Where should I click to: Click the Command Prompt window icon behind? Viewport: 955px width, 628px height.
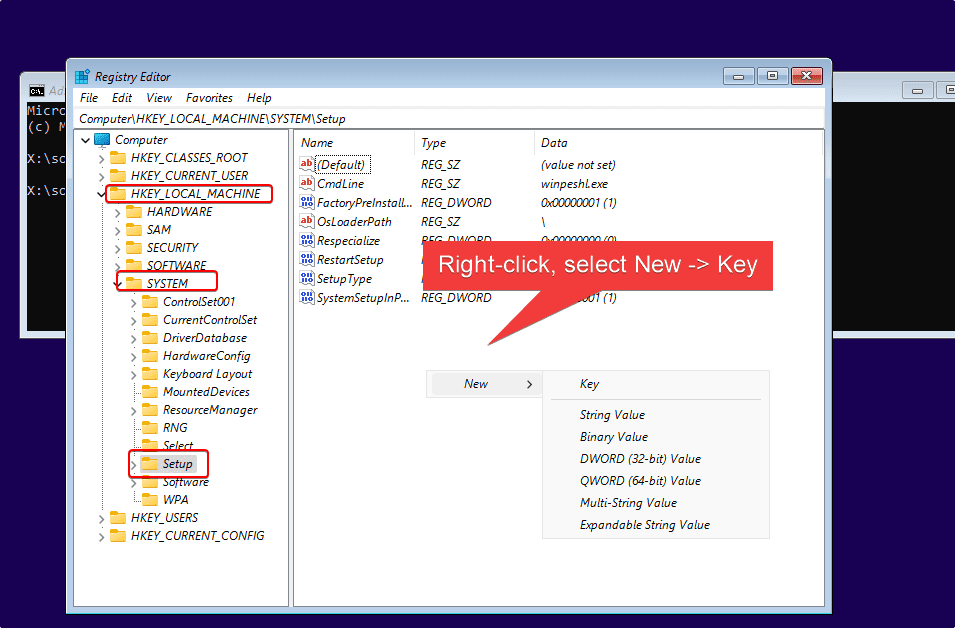point(37,91)
